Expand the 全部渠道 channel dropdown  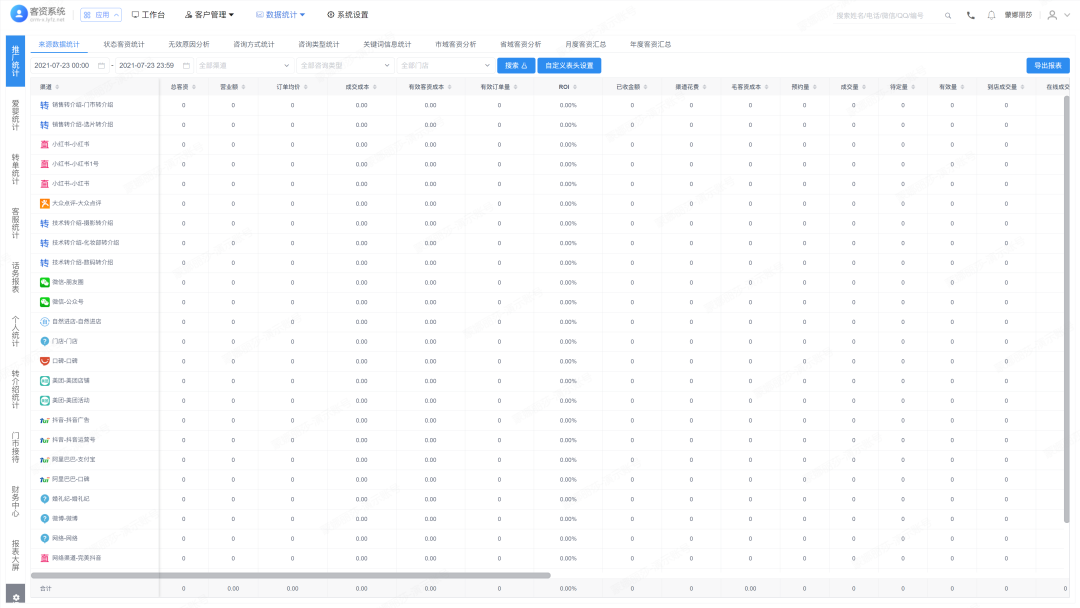(x=243, y=65)
